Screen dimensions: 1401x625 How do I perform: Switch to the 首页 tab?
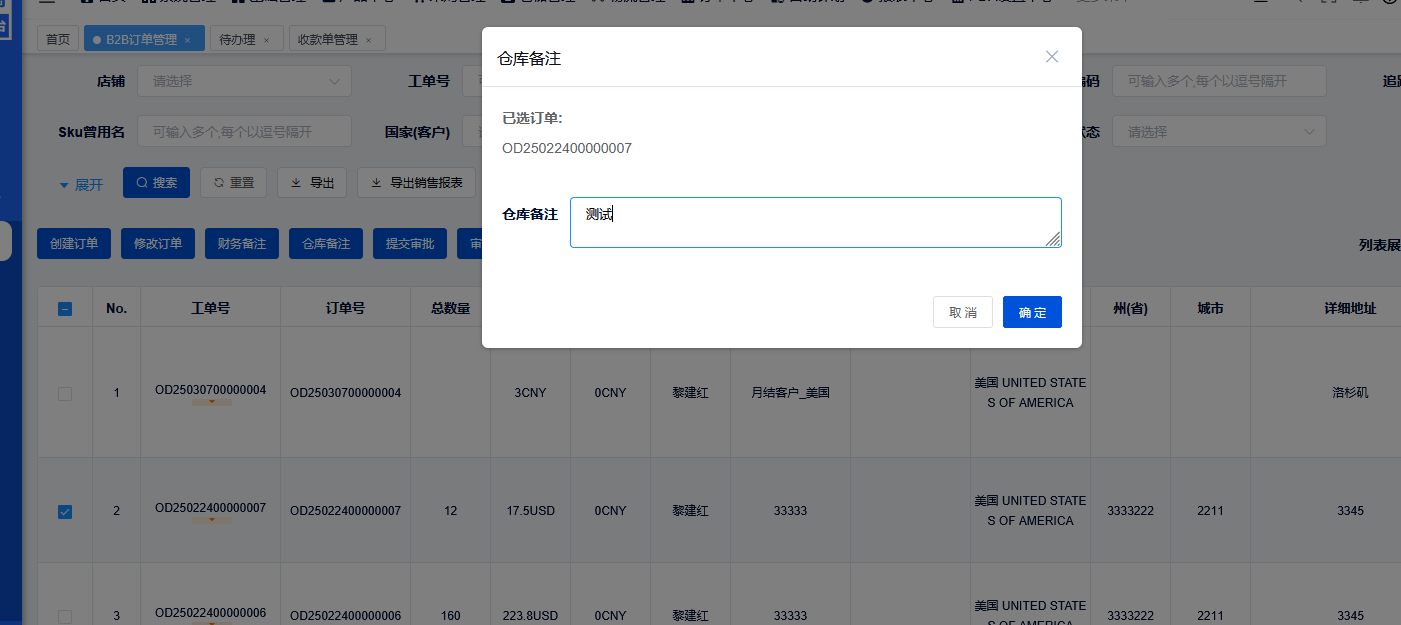[58, 40]
